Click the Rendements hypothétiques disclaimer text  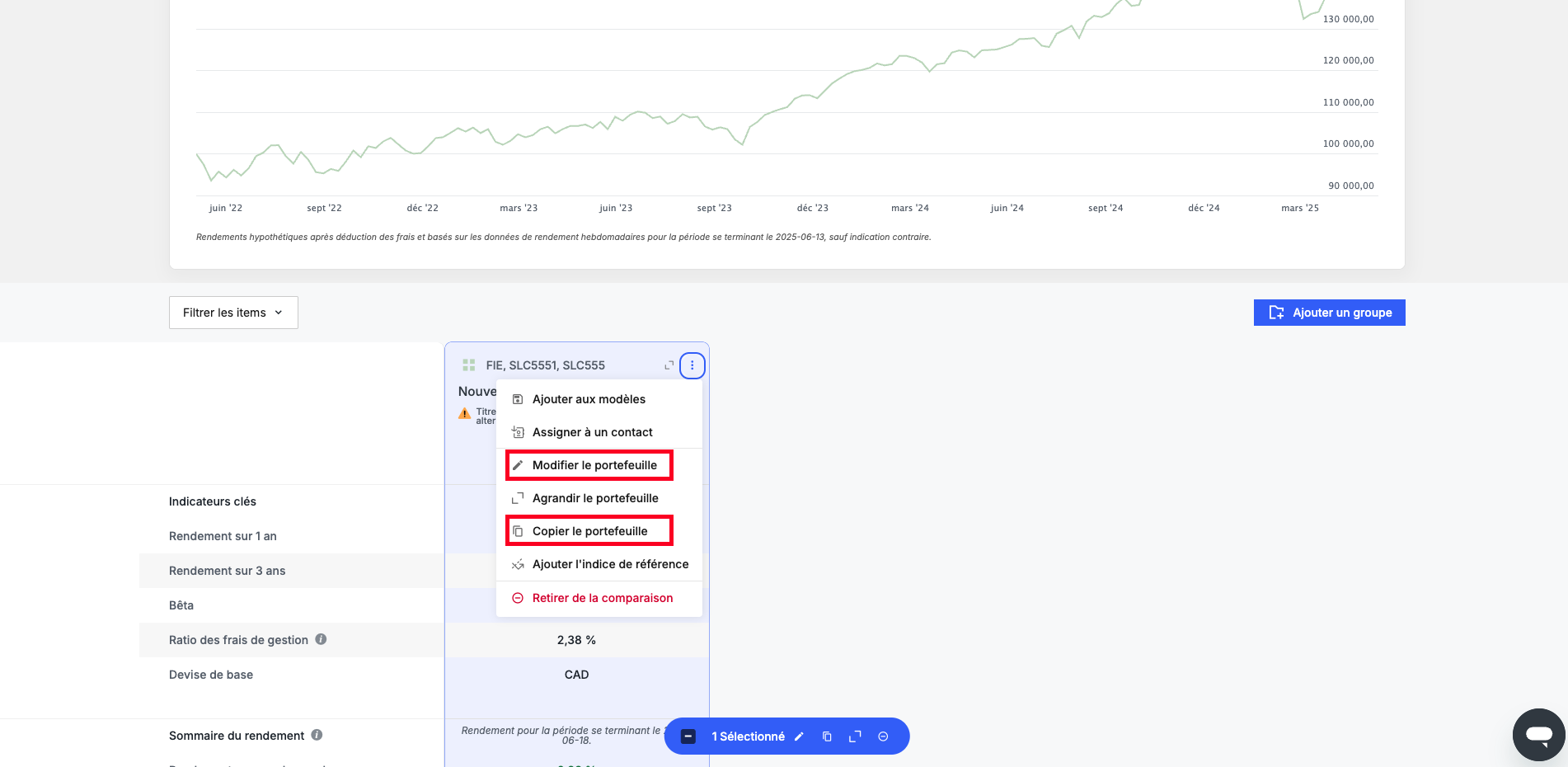coord(564,237)
